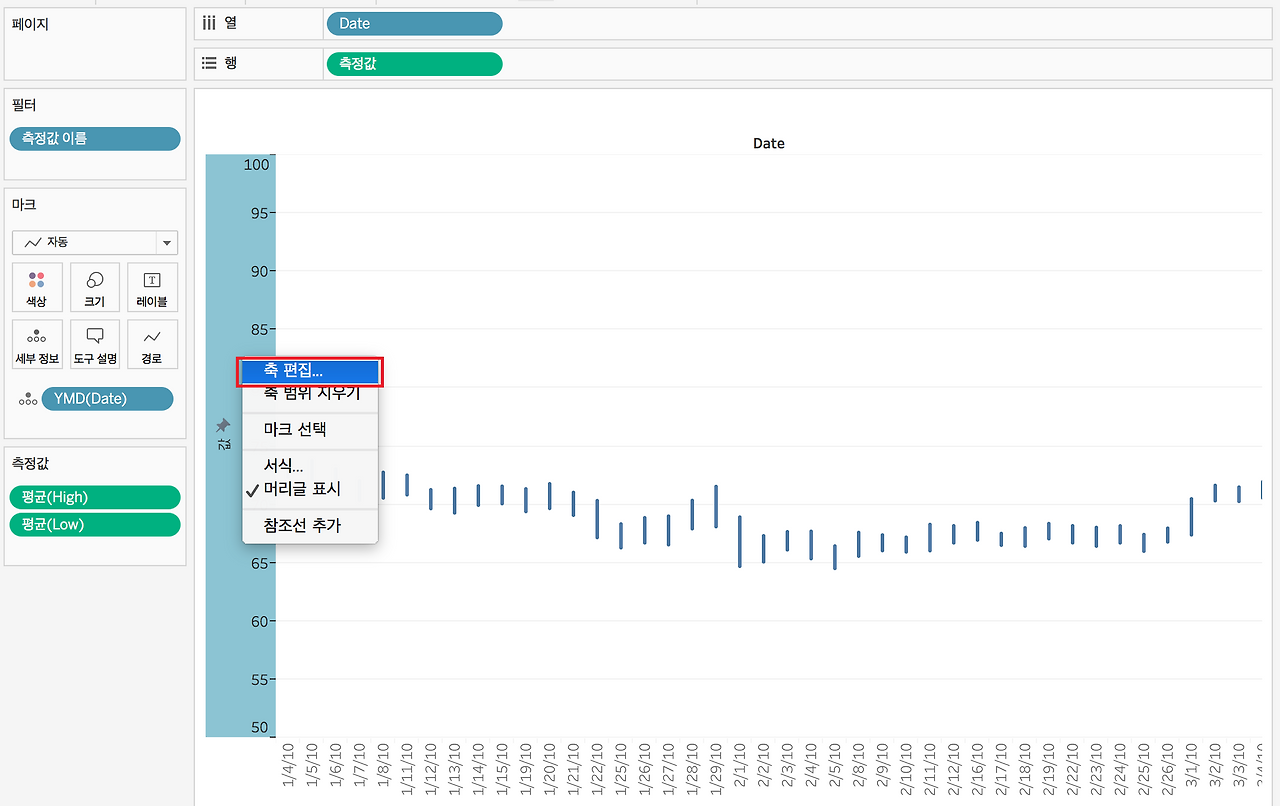Select the YMD(Date) pill in marks
1280x806 pixels.
coord(107,399)
